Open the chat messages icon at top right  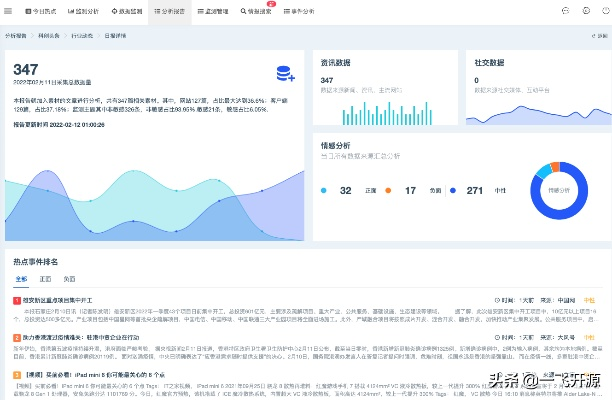tap(565, 11)
